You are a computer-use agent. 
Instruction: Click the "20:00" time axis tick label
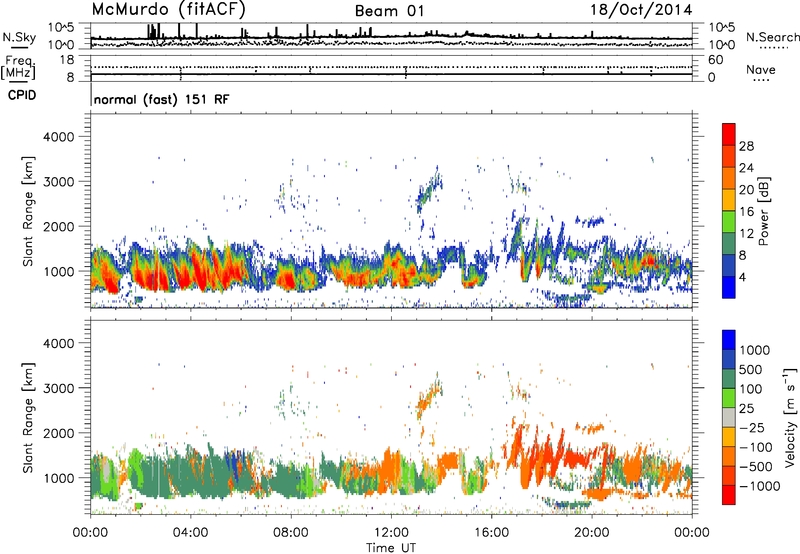pyautogui.click(x=592, y=533)
